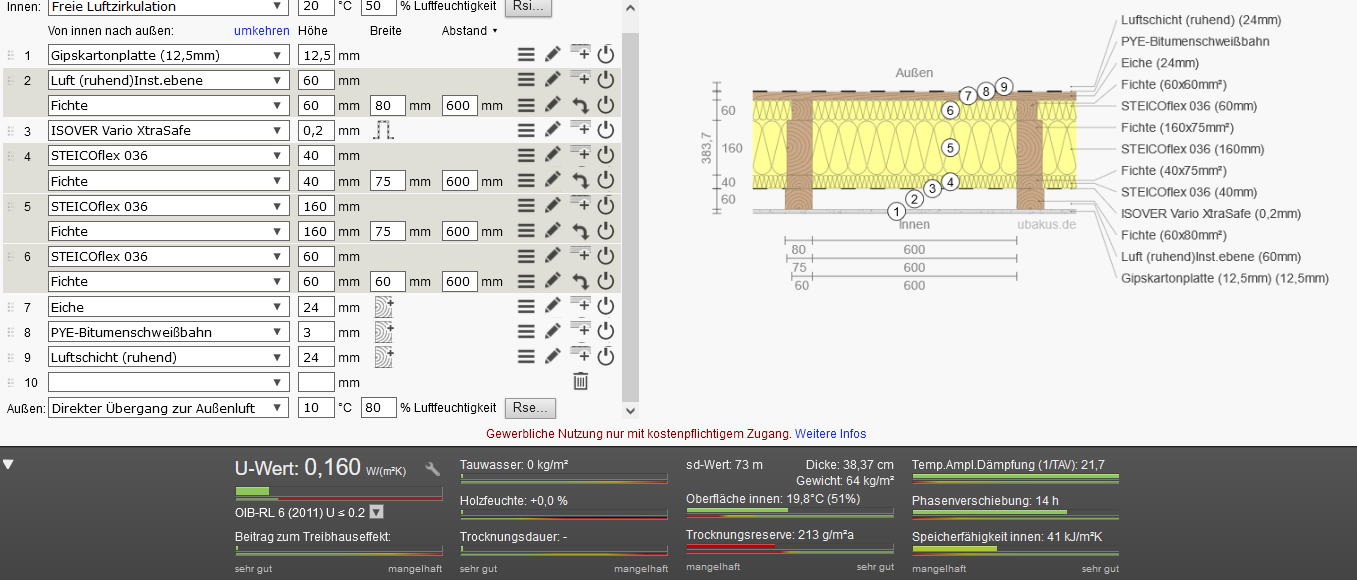
Task: Toggle power icon for Gipskartonplatte layer
Action: [x=605, y=55]
